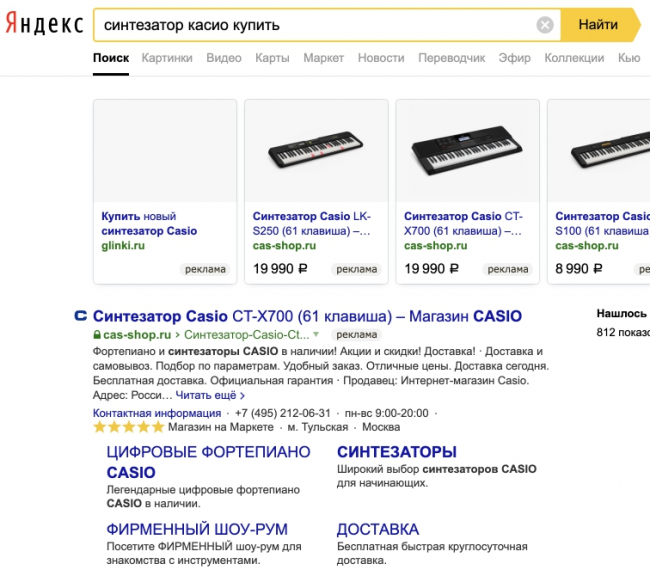
Task: Open the ДОСТАВКА sitelink
Action: click(378, 529)
